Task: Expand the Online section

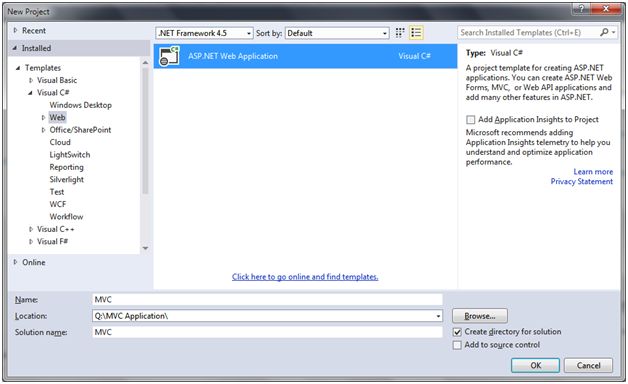Action: coord(15,262)
